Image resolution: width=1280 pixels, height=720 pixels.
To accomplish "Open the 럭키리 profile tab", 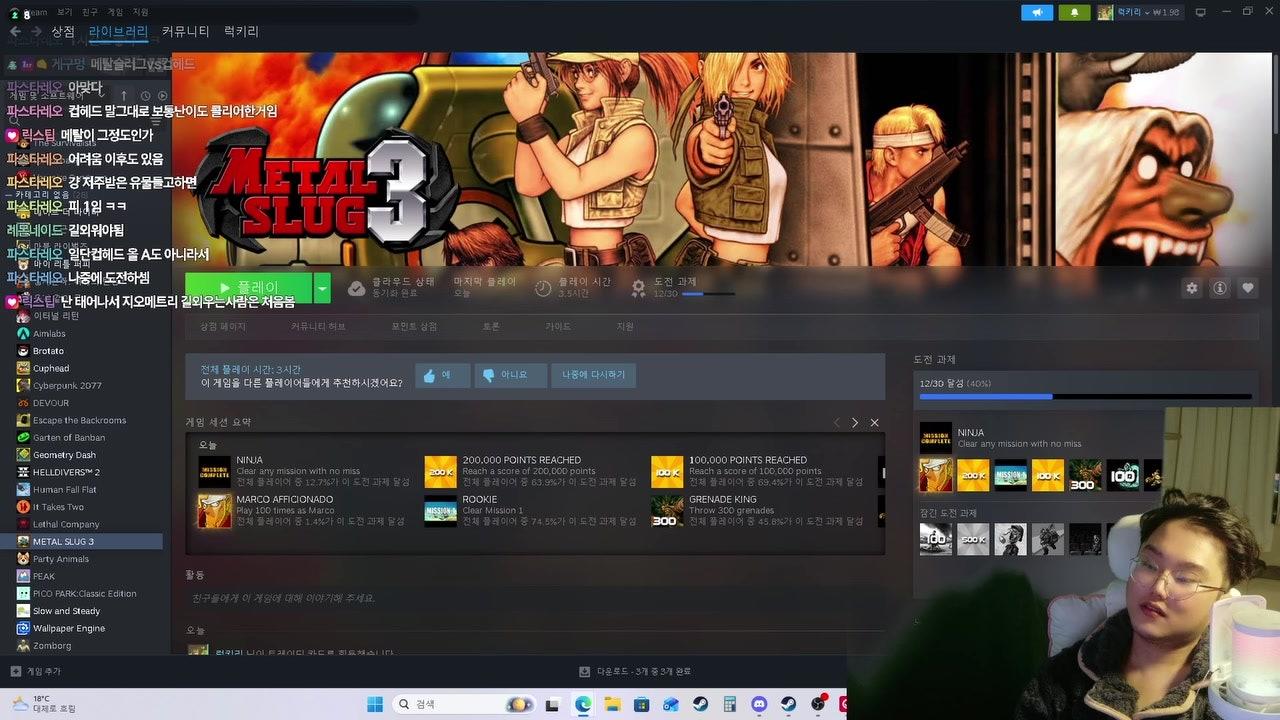I will pos(241,31).
